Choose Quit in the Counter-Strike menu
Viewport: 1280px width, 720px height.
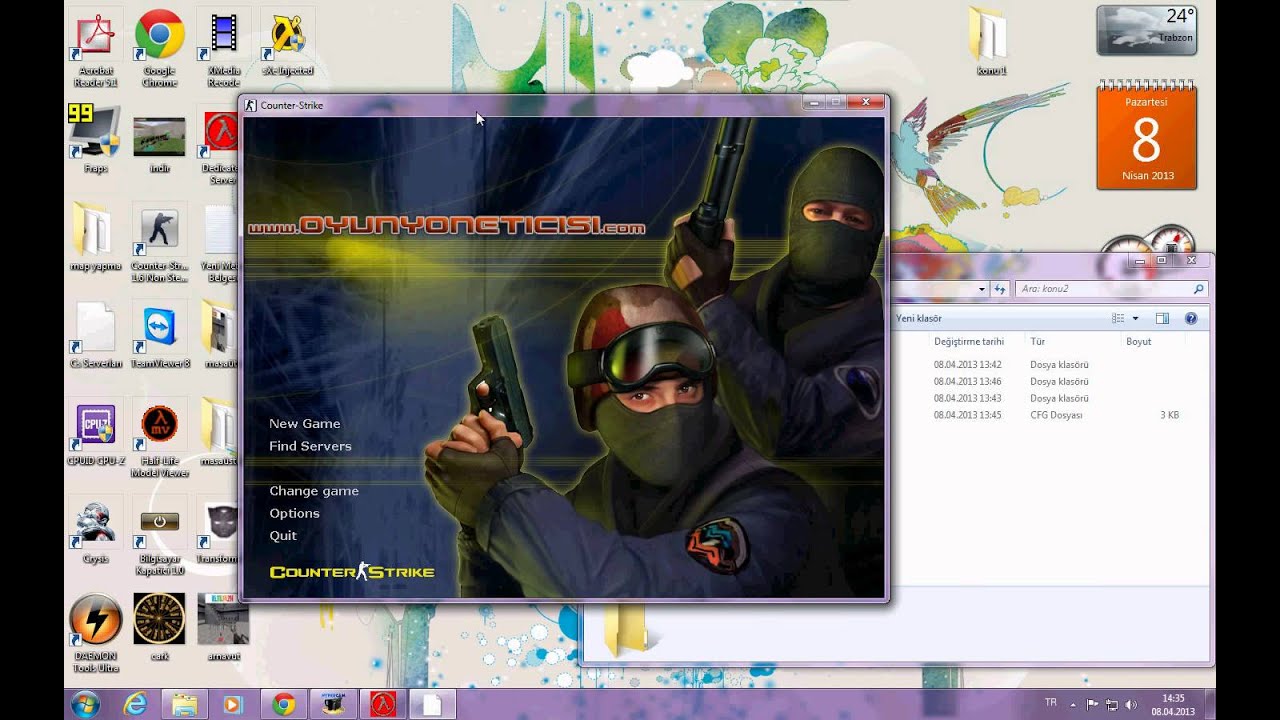click(283, 536)
